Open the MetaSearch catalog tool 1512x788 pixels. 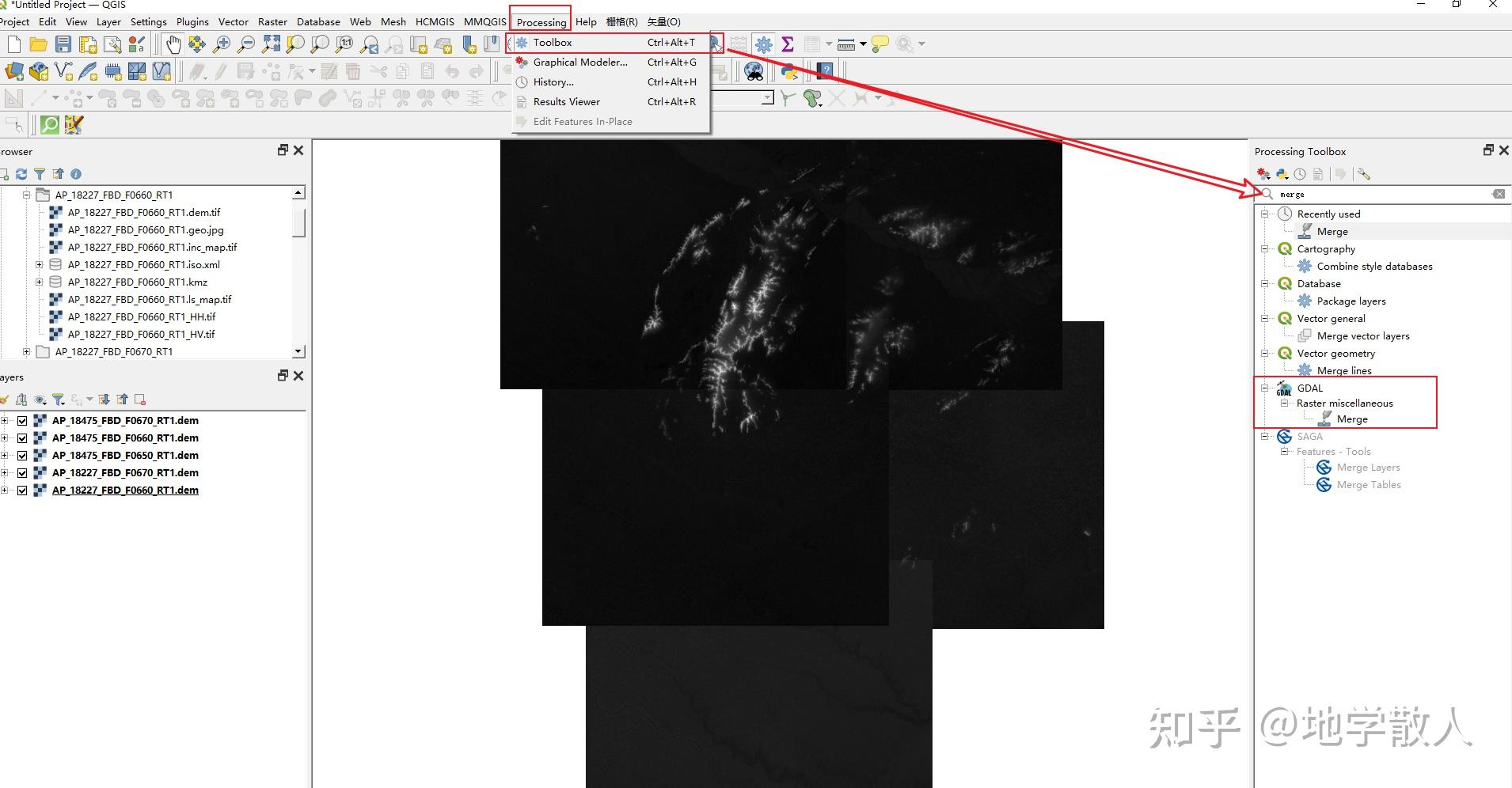point(754,71)
